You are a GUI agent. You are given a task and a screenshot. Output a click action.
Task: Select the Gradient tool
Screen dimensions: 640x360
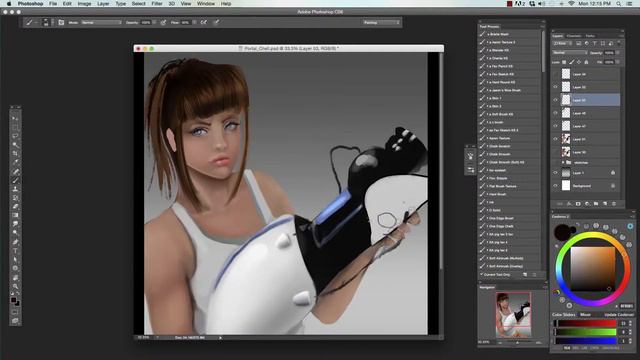click(15, 215)
